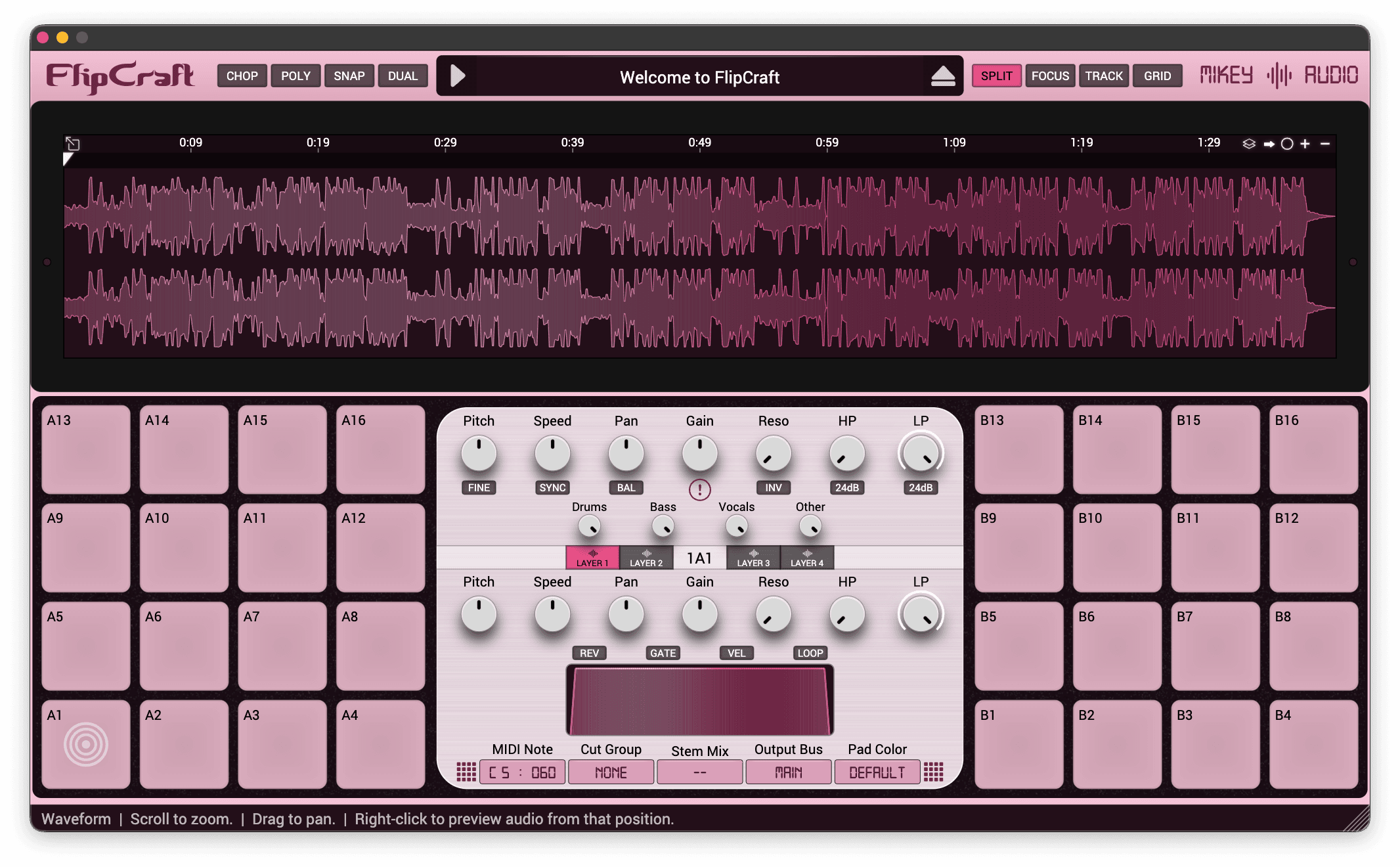Switch to the GRID view tab
Viewport: 1400px width, 867px height.
[x=1157, y=76]
